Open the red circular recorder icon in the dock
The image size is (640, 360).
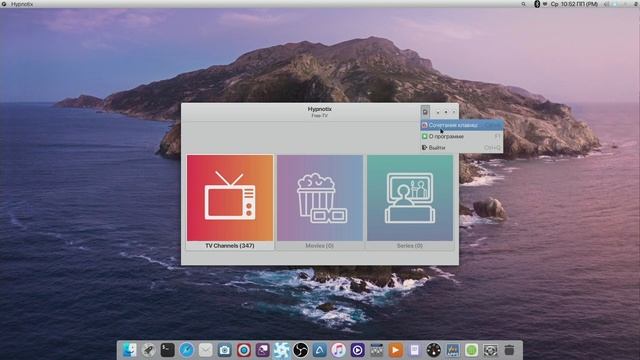244,350
